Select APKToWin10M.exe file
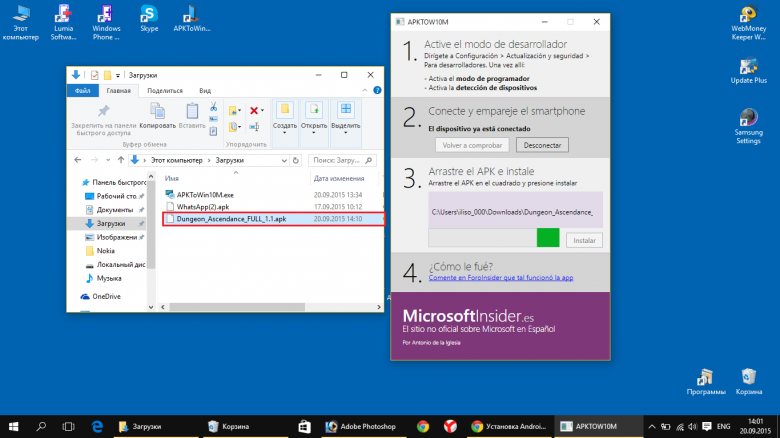This screenshot has height=438, width=780. click(x=205, y=195)
